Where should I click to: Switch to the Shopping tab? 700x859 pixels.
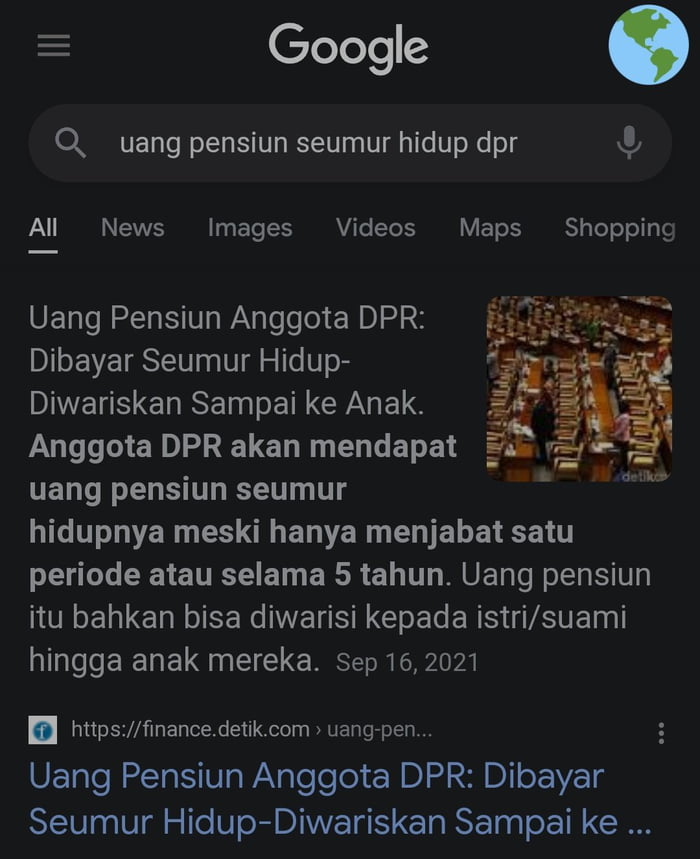click(x=620, y=228)
